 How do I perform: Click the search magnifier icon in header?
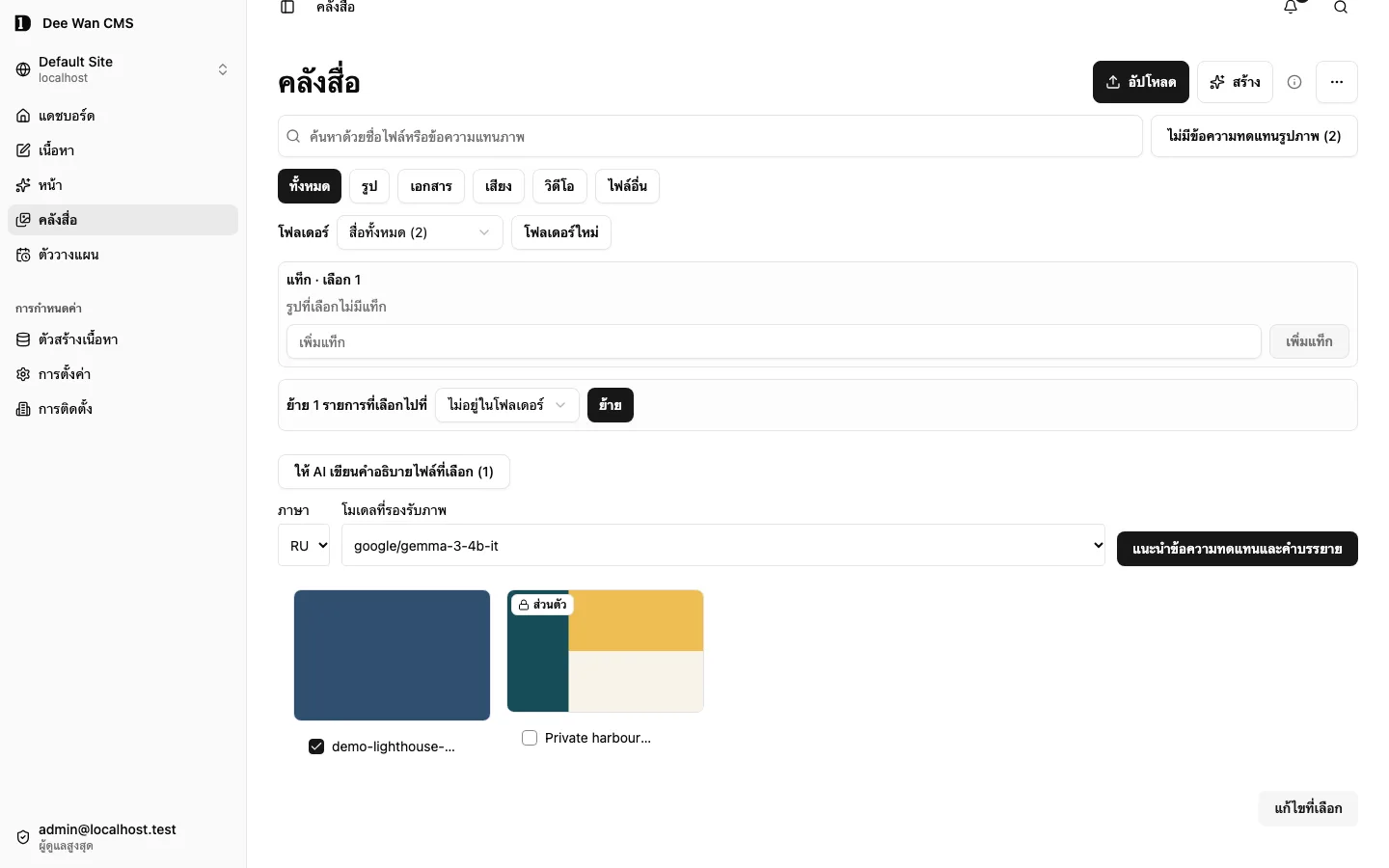point(1341,7)
